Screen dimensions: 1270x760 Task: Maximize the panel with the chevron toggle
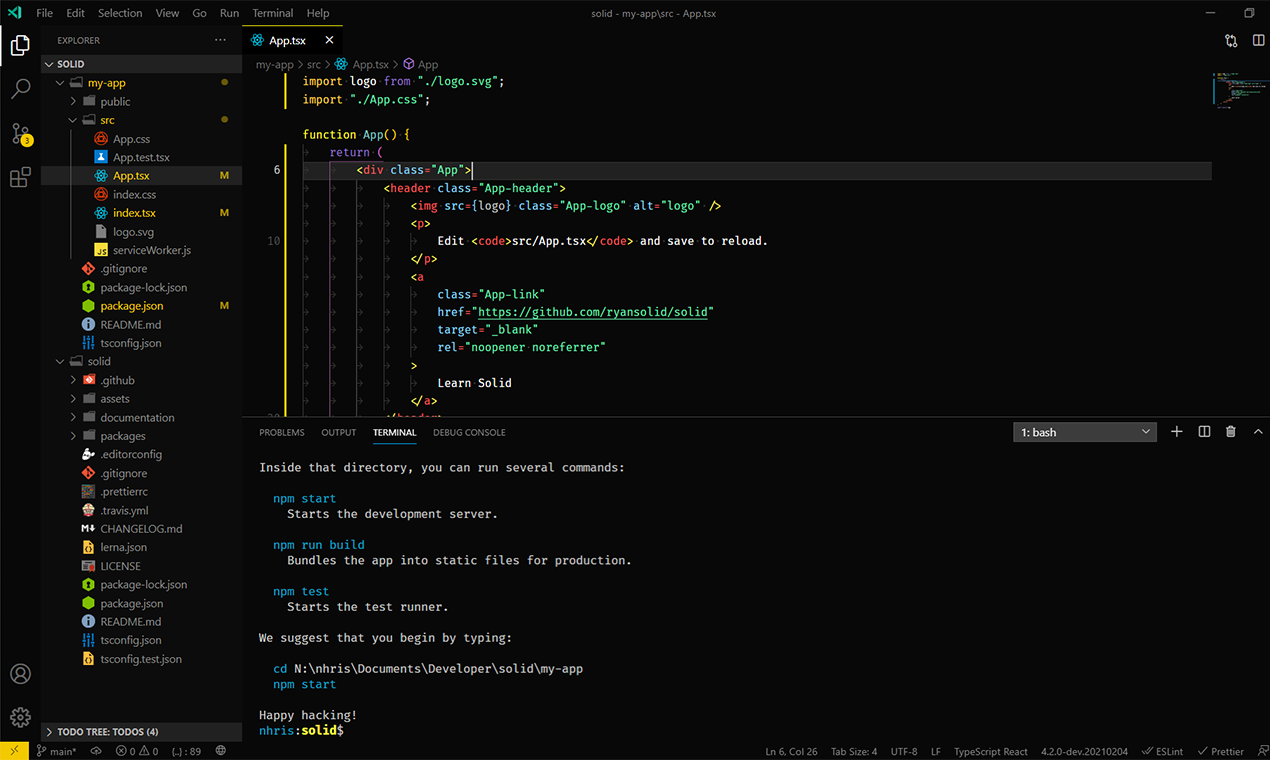click(1257, 431)
